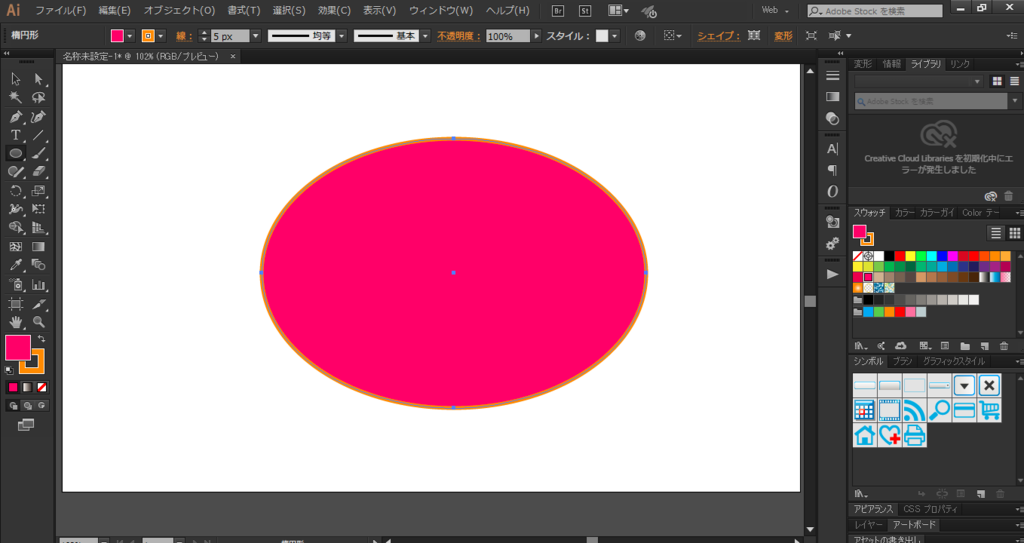Expand opacity slider arrow beside 100%

click(537, 36)
